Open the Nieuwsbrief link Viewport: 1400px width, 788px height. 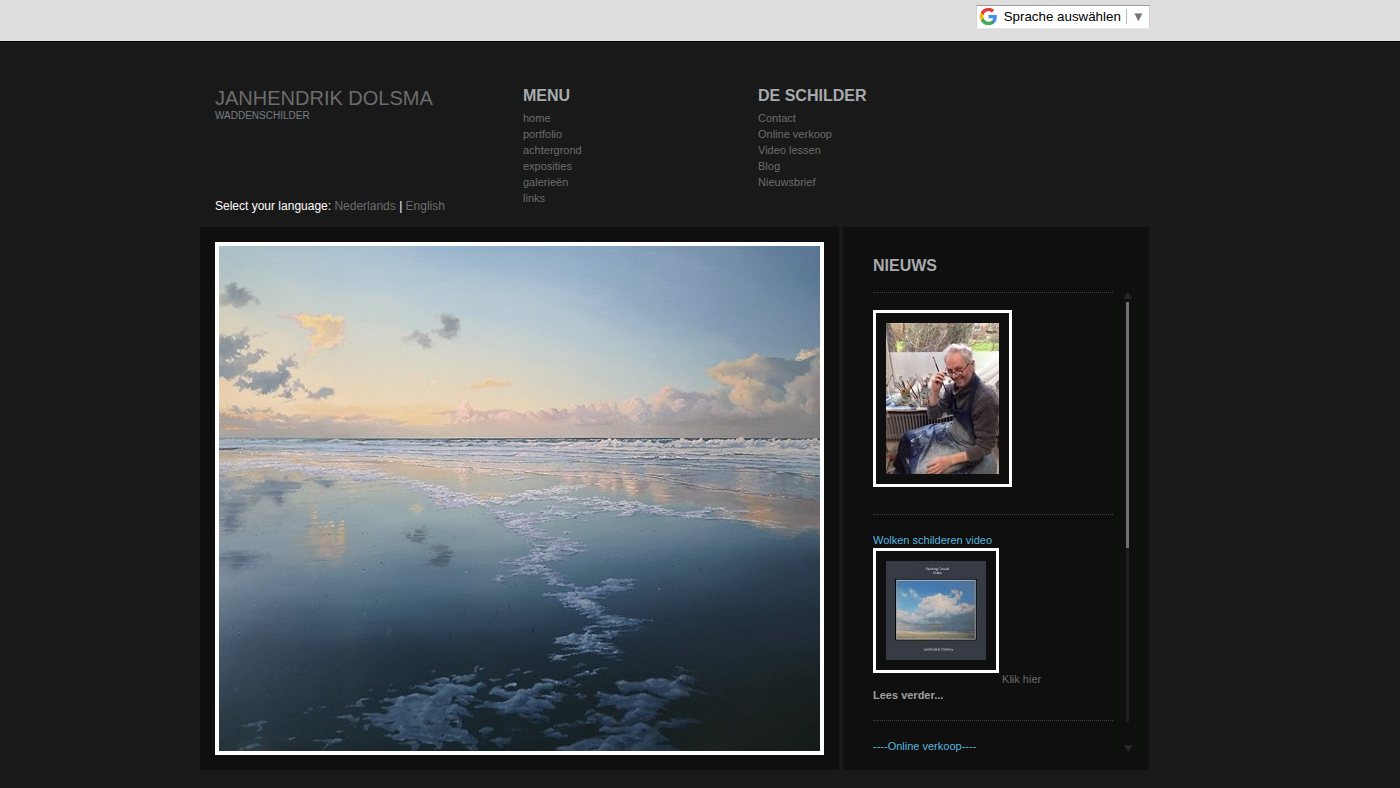pyautogui.click(x=787, y=182)
